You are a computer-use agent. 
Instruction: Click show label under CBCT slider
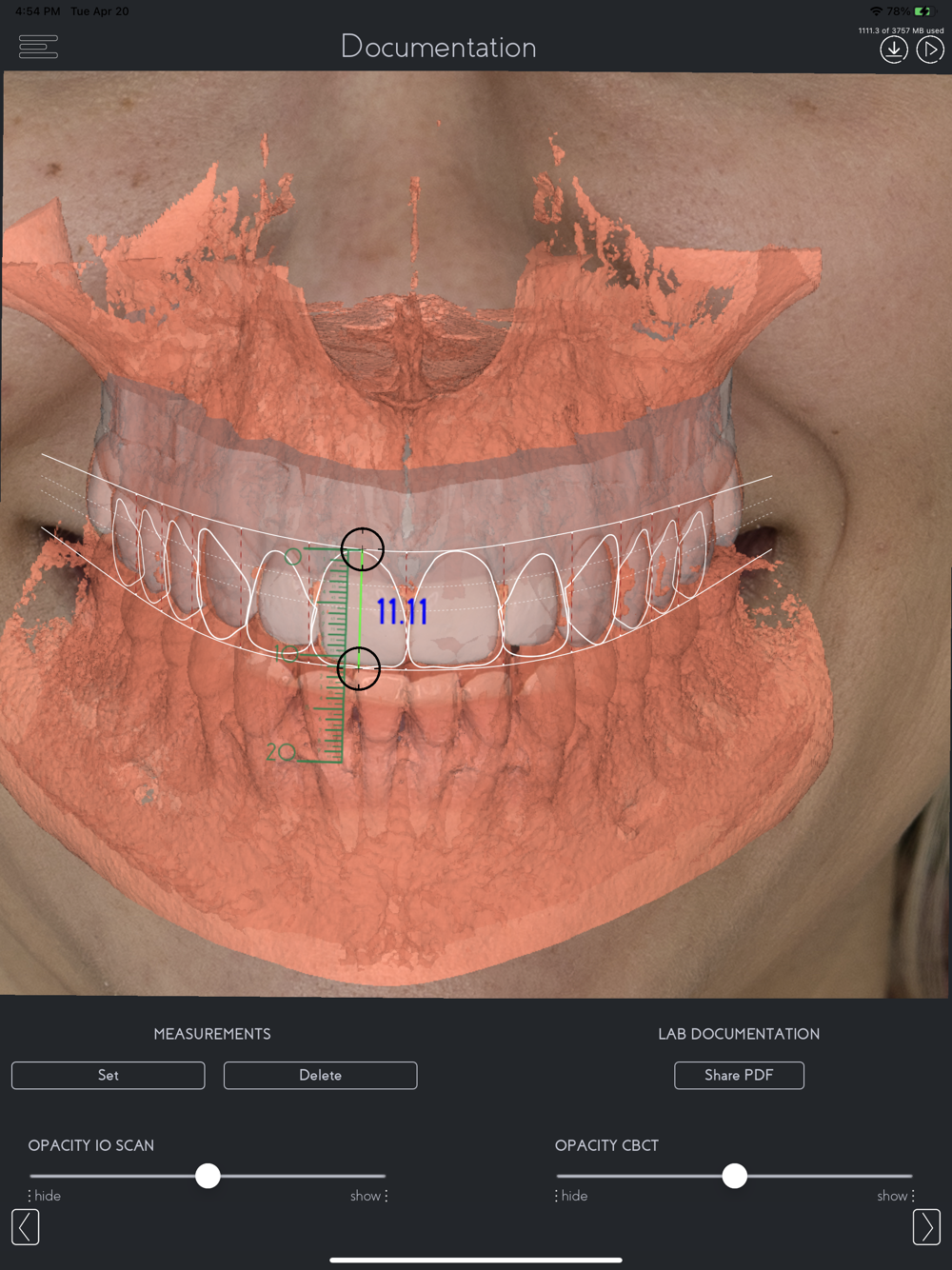coord(892,1196)
